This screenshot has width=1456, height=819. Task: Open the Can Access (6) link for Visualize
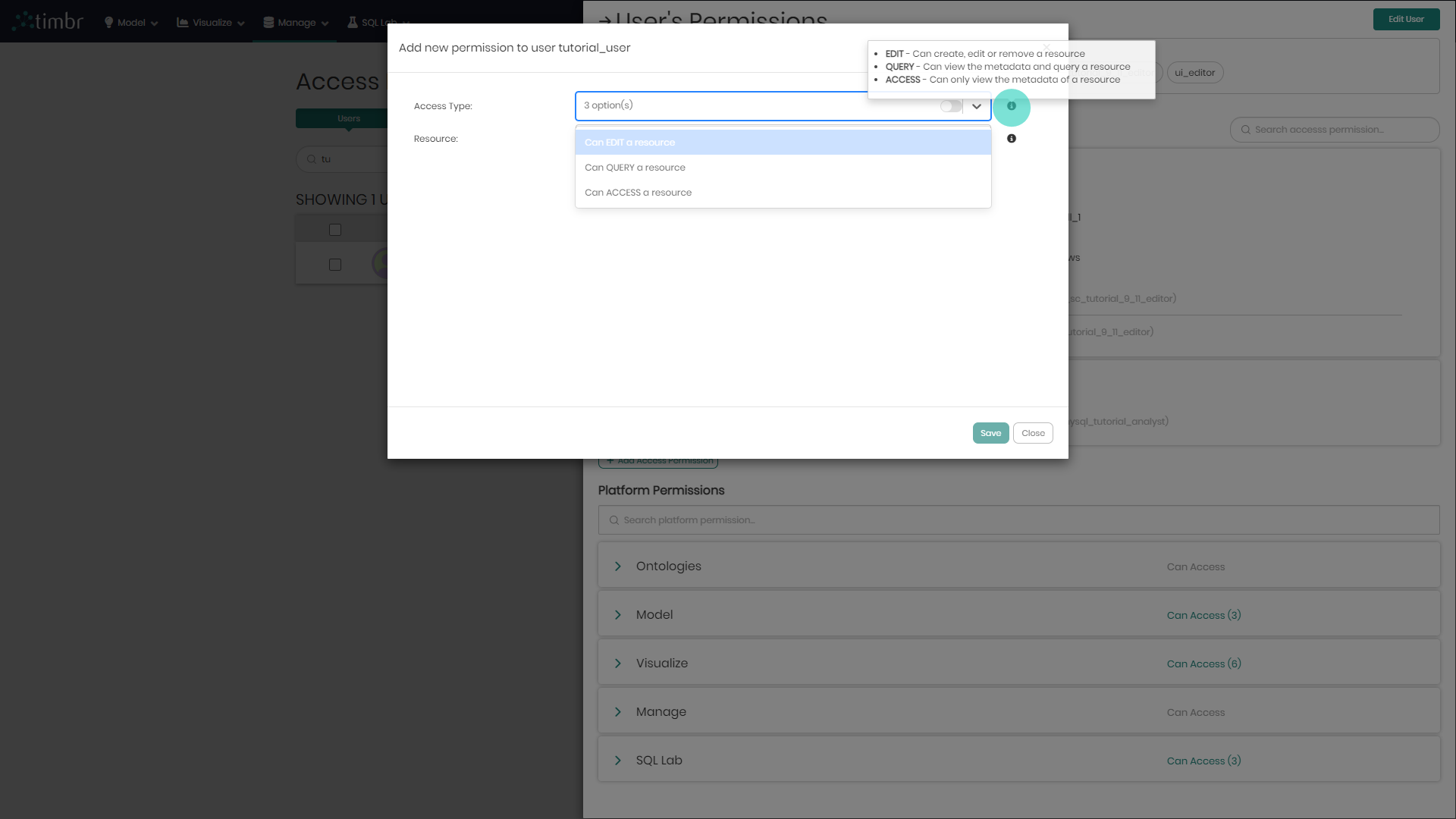tap(1203, 663)
